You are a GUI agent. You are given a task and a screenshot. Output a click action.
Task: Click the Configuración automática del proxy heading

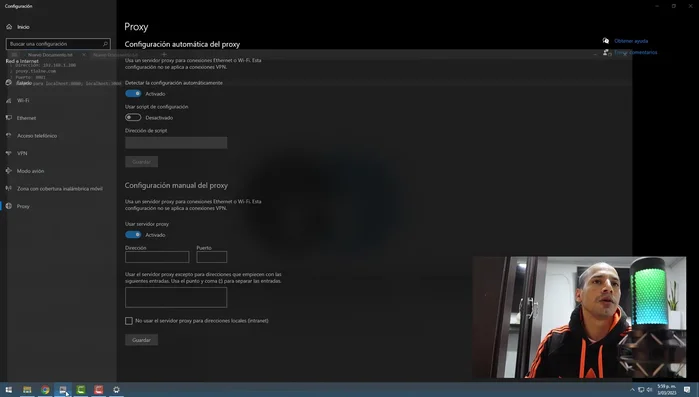[x=182, y=44]
